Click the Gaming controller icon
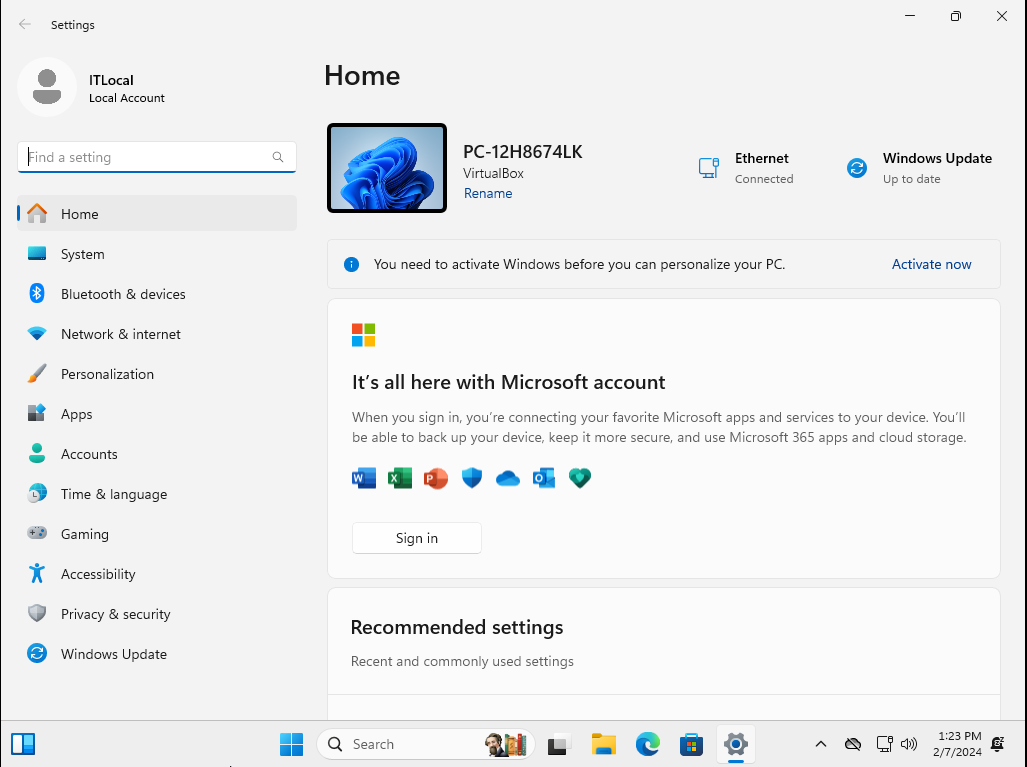1027x767 pixels. [37, 533]
